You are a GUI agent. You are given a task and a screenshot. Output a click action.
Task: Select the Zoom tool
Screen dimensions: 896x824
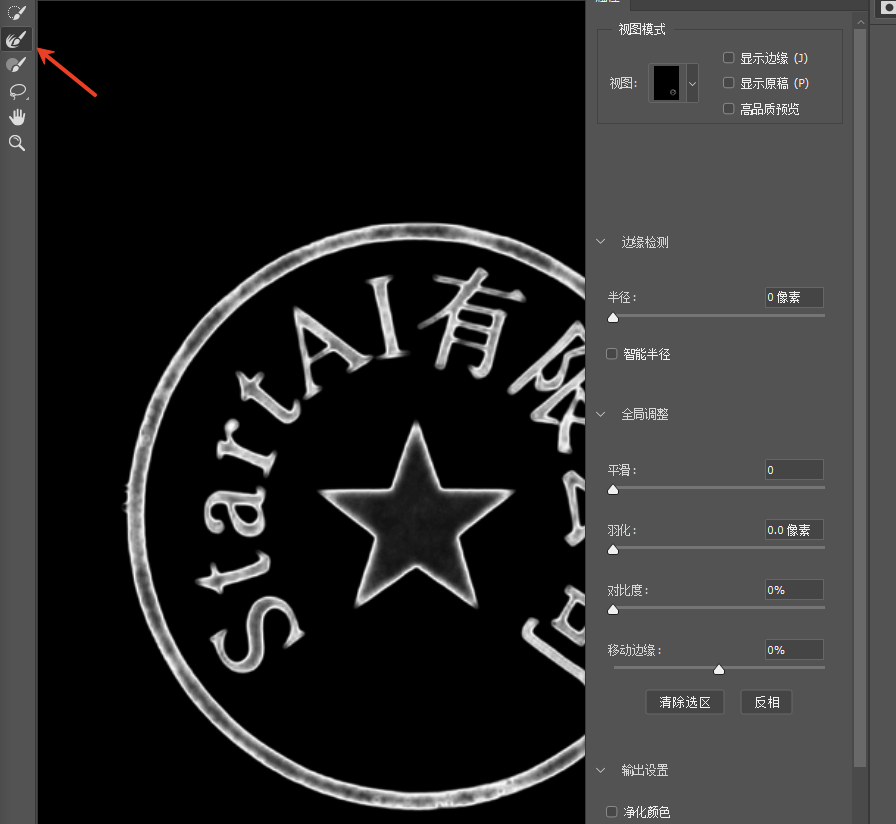click(x=17, y=143)
